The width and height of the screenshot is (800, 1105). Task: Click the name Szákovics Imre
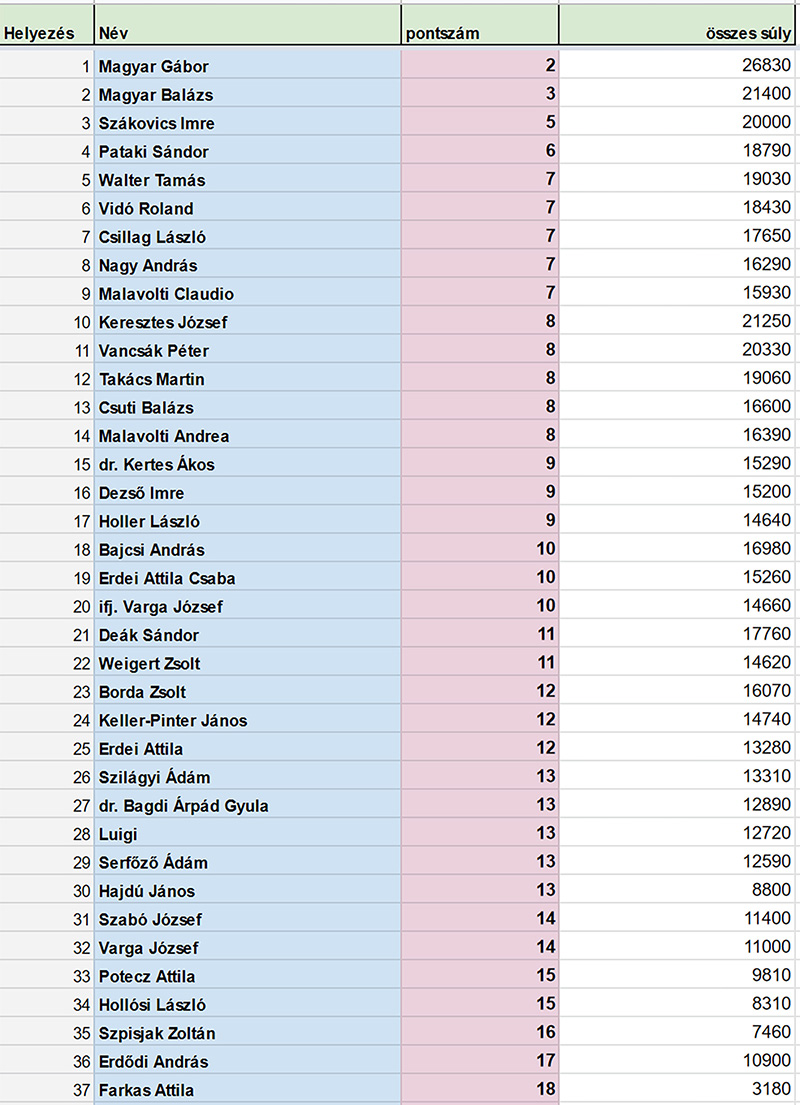[156, 123]
